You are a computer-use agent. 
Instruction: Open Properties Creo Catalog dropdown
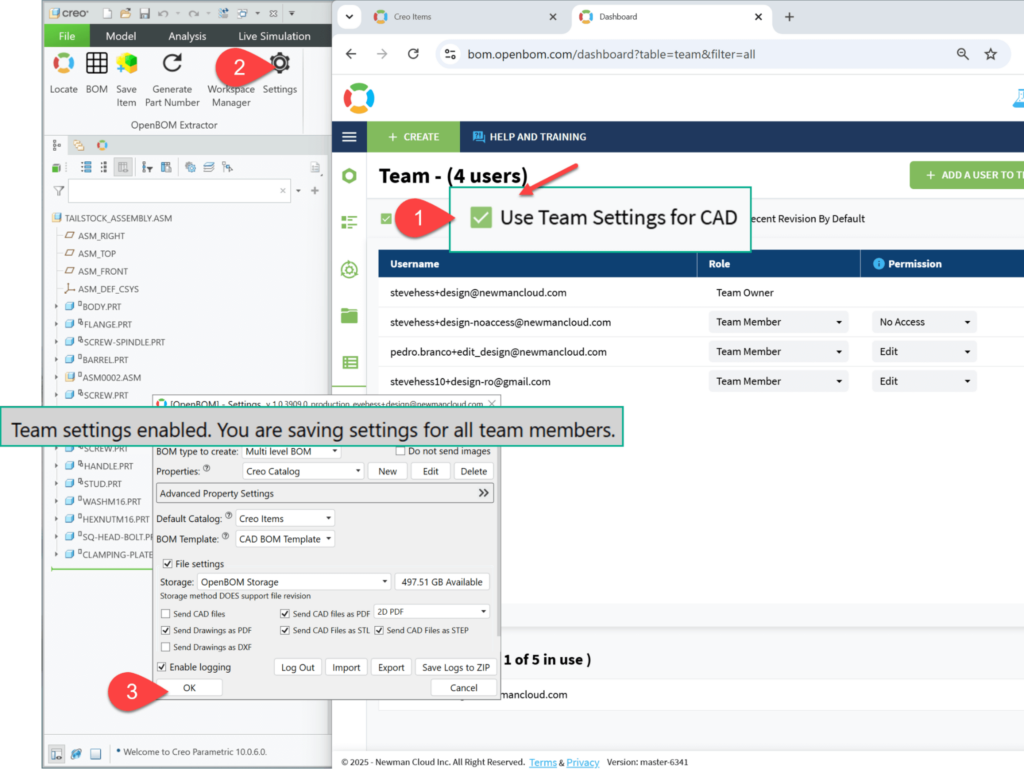coord(303,471)
